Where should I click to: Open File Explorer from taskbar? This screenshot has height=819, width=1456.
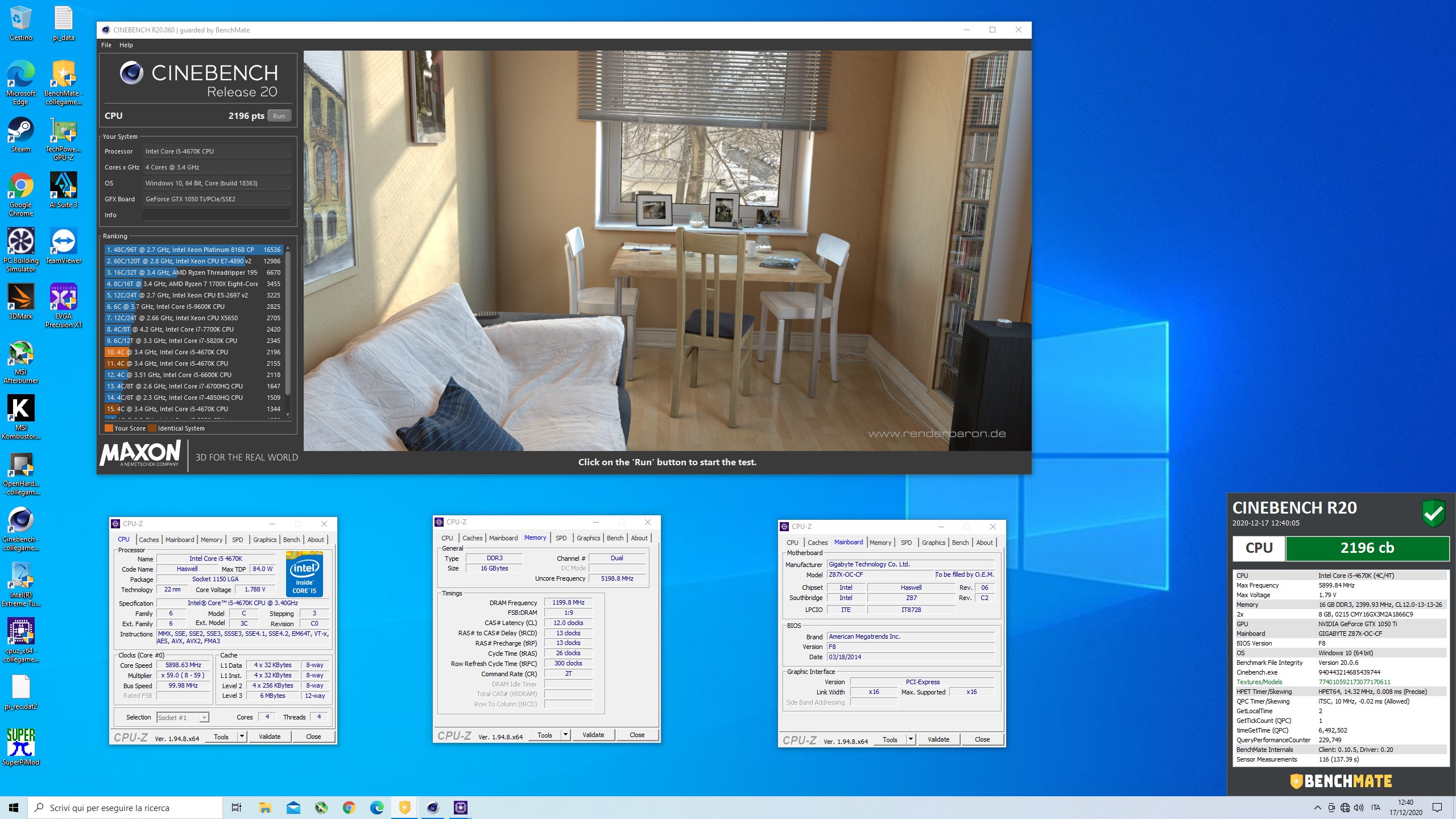[265, 808]
